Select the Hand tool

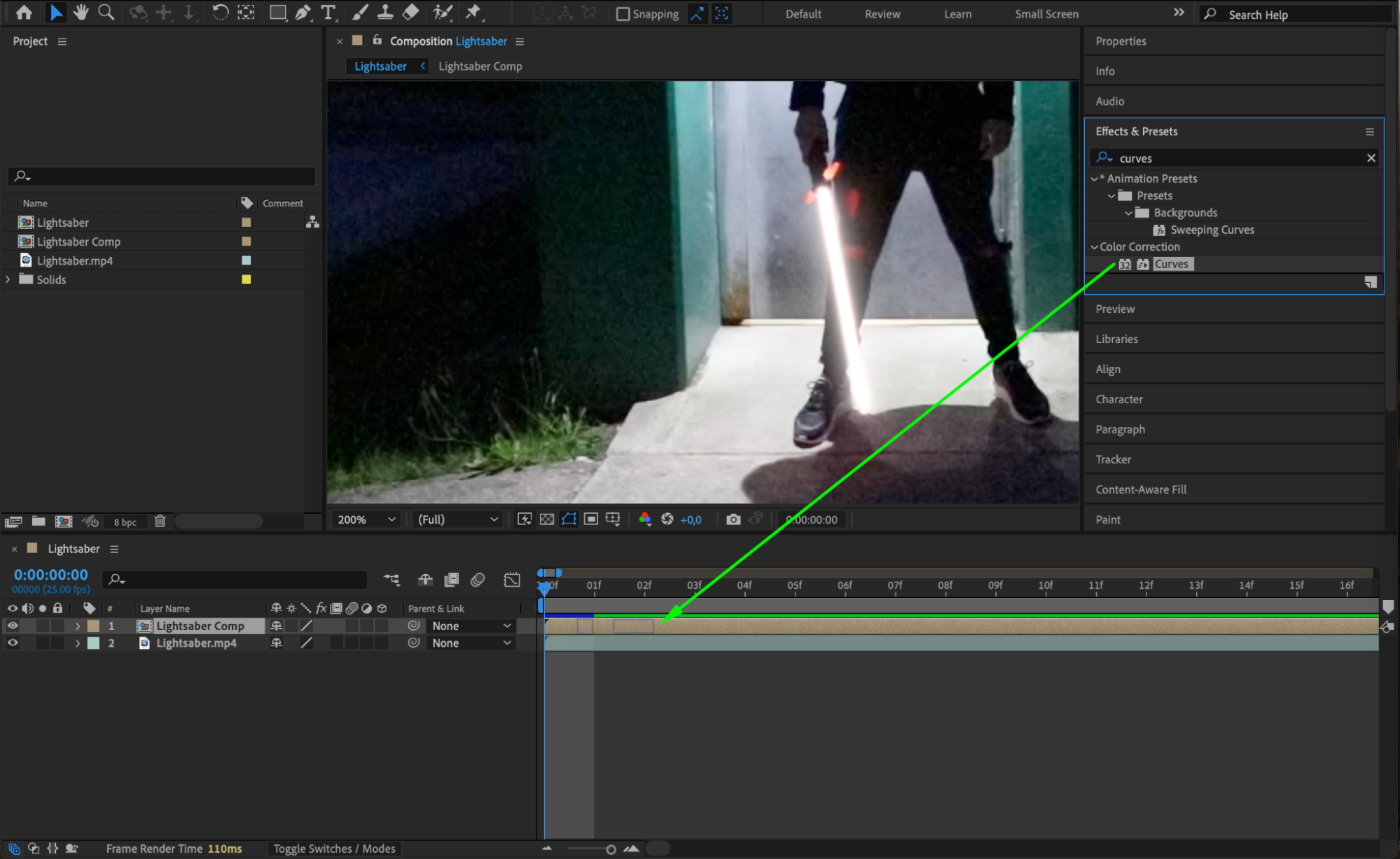[81, 12]
